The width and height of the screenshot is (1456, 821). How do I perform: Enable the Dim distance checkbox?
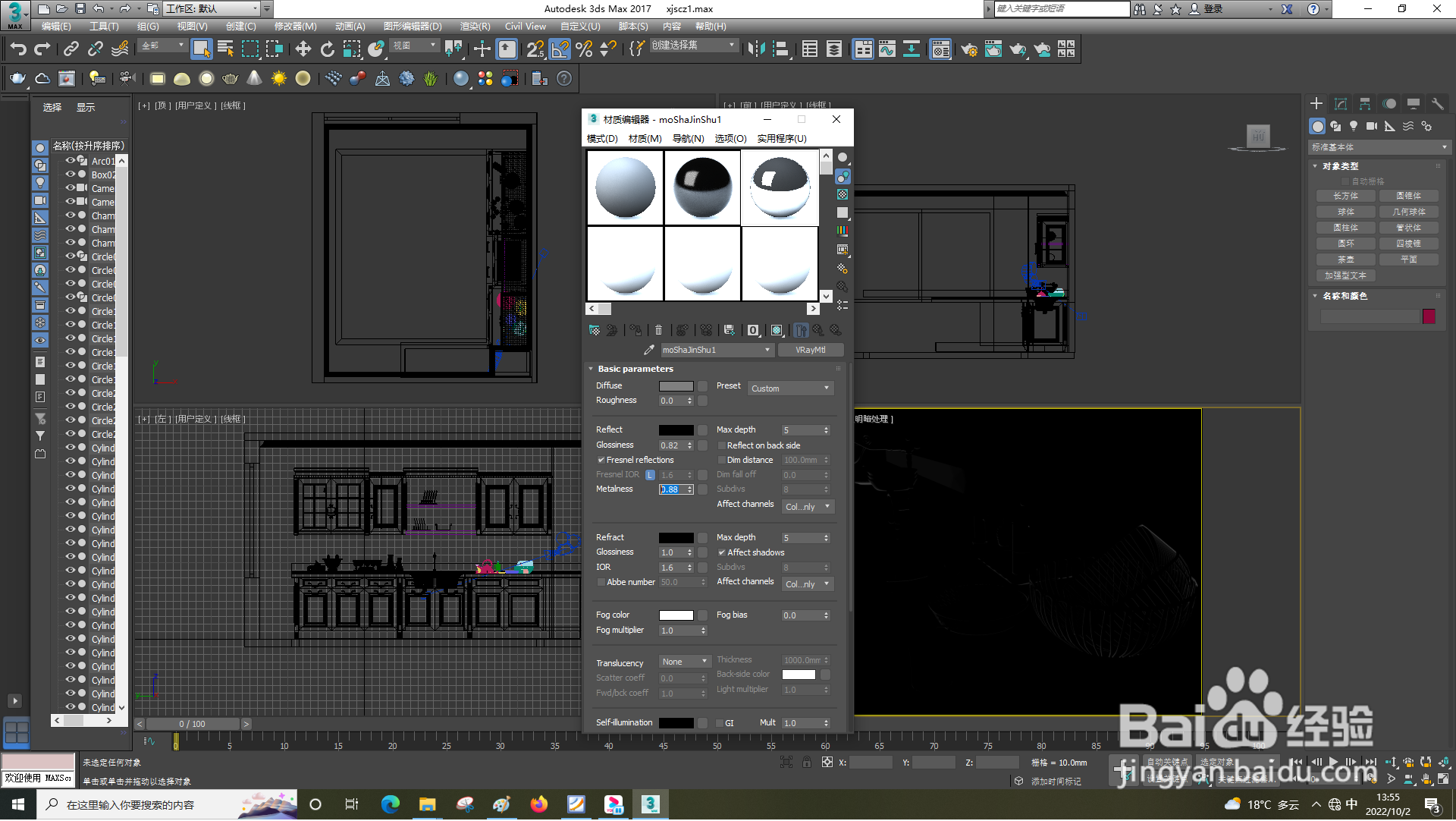tap(721, 461)
